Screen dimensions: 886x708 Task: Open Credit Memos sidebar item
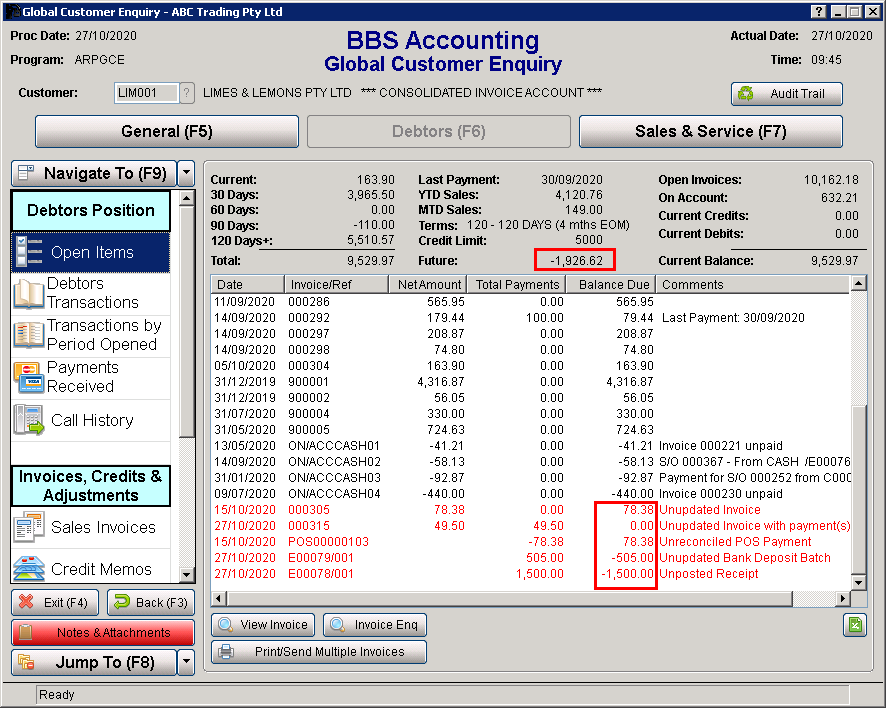[91, 569]
